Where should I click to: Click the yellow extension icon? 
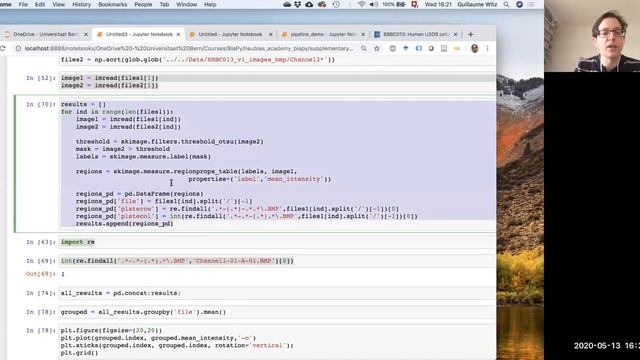click(x=457, y=49)
